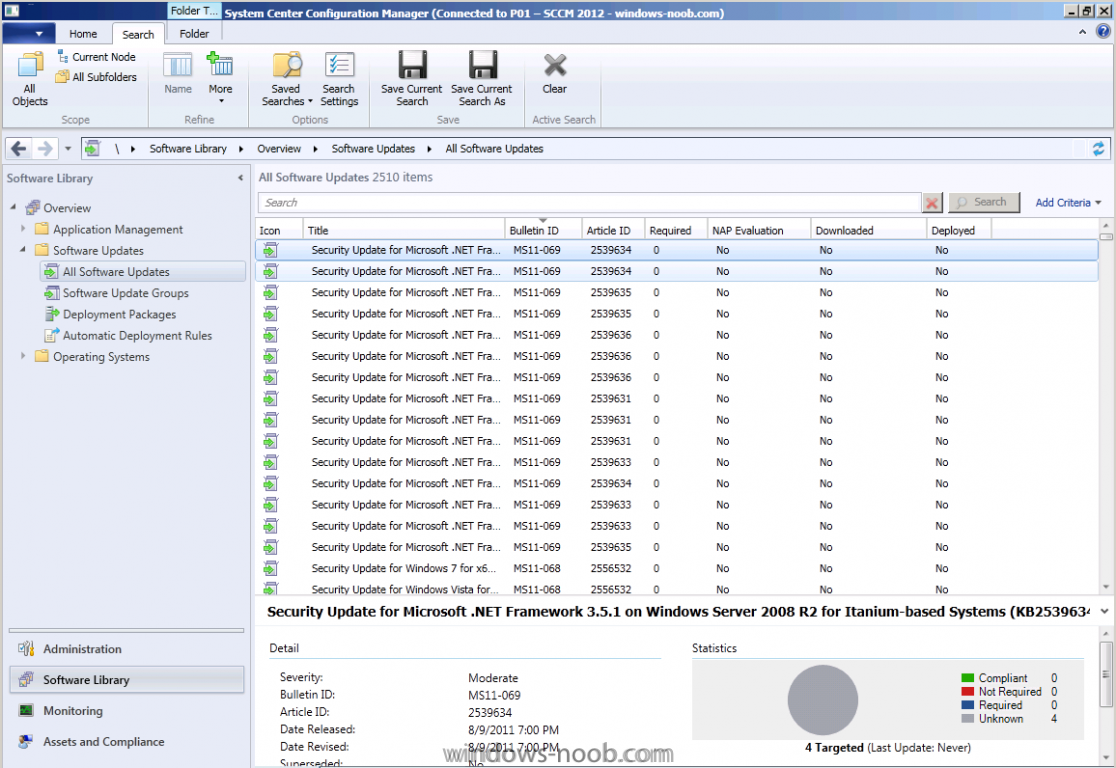Switch to the Home ribbon tab
This screenshot has height=768, width=1116.
pyautogui.click(x=83, y=33)
